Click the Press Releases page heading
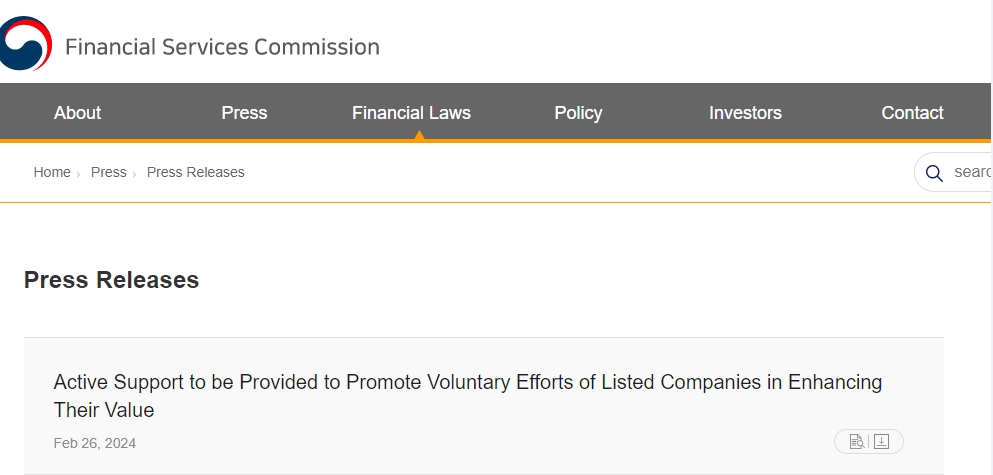The height and width of the screenshot is (475, 993). point(111,280)
